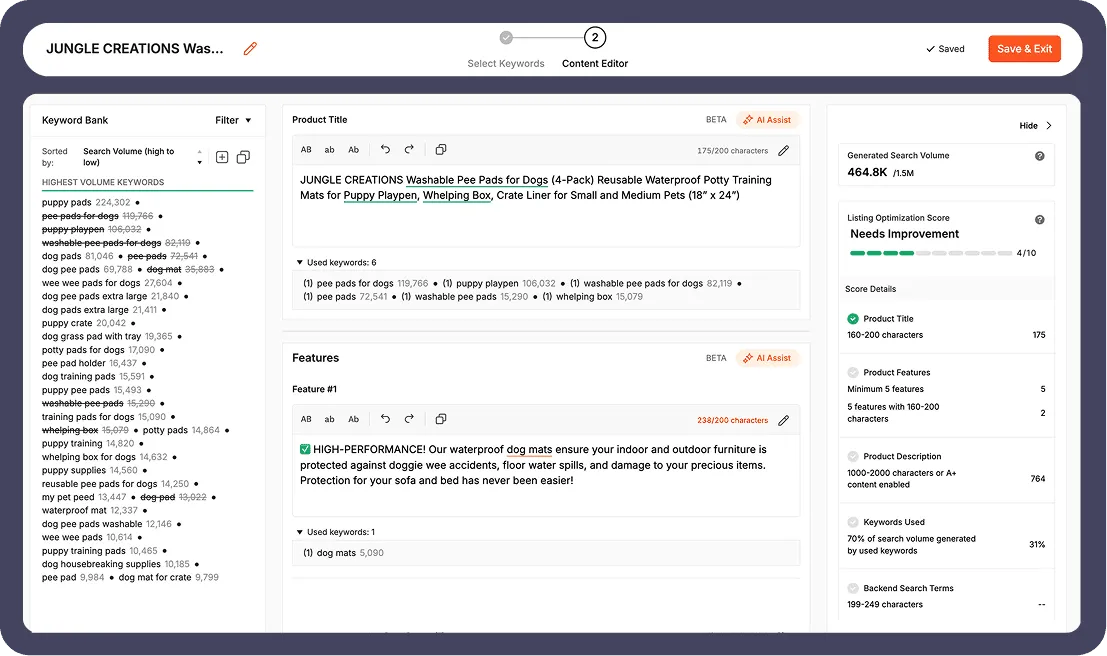Click the Saved status indicator
Image resolution: width=1107 pixels, height=656 pixels.
click(x=945, y=49)
